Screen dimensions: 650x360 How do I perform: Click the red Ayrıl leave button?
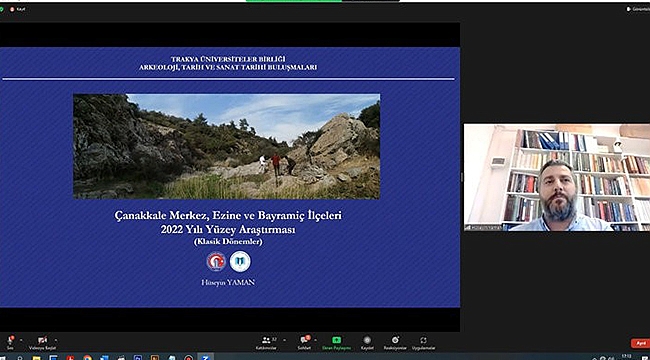coord(640,343)
